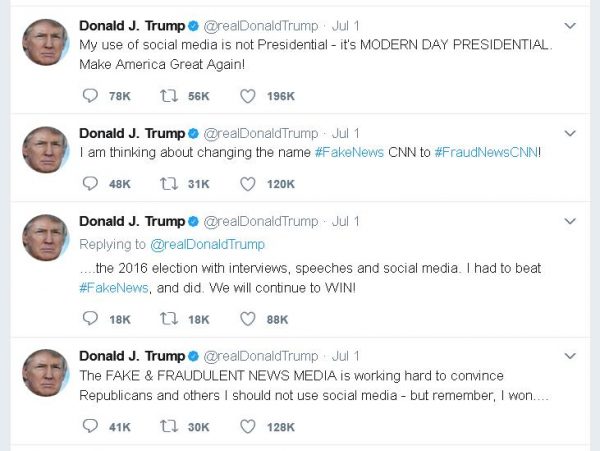
Task: Reply to the 2016 election tweet
Action: (x=91, y=318)
